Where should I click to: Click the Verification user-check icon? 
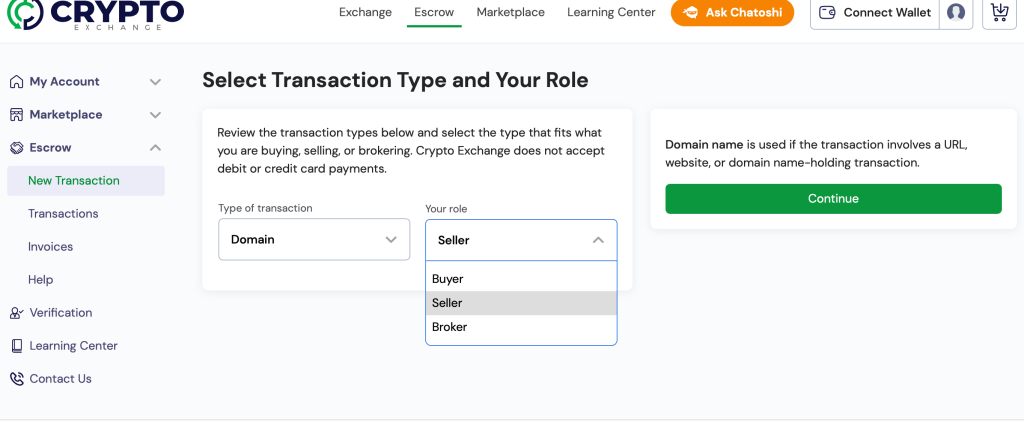16,313
